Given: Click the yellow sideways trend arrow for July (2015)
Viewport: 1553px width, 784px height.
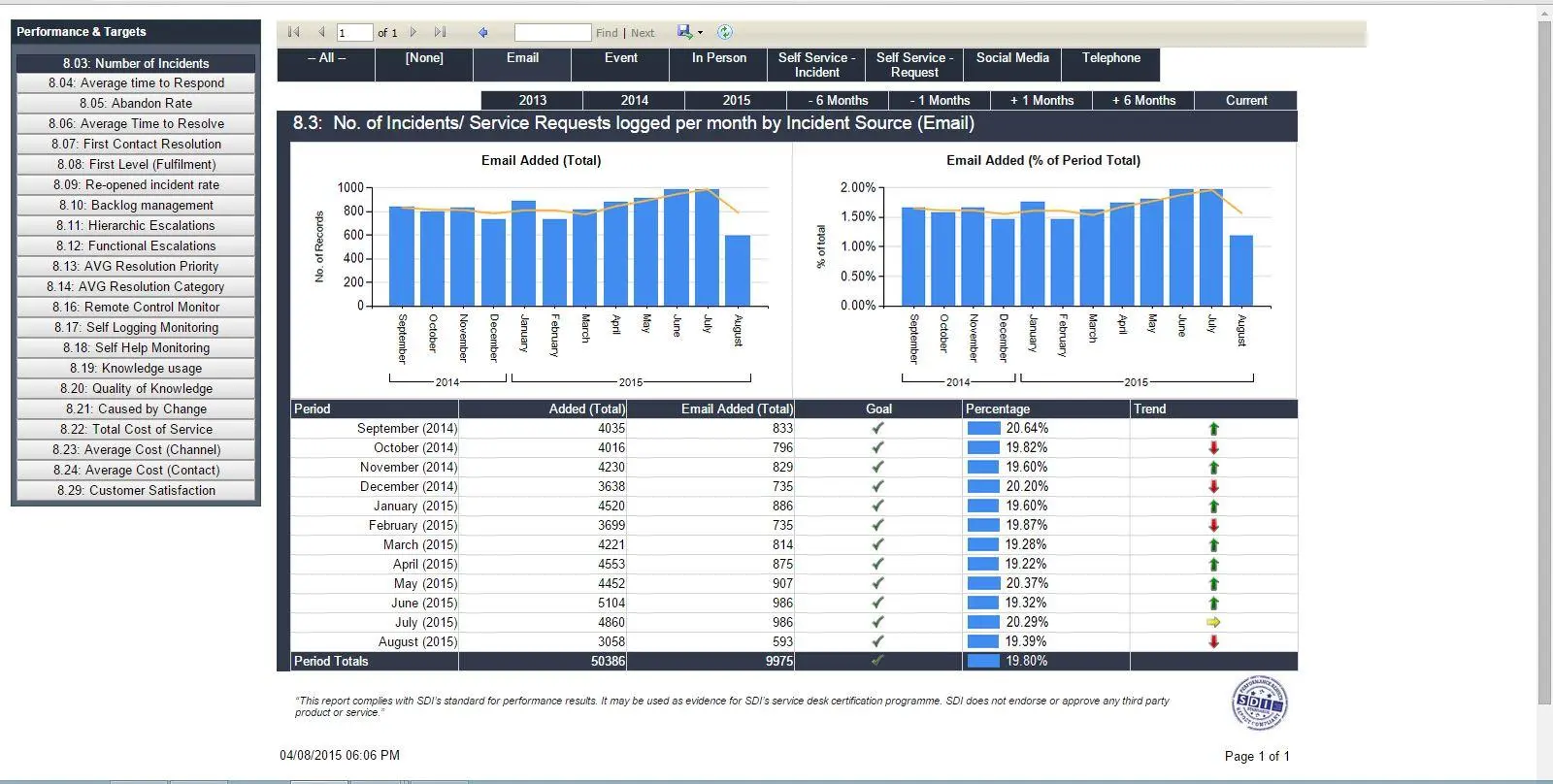Looking at the screenshot, I should [x=1213, y=622].
